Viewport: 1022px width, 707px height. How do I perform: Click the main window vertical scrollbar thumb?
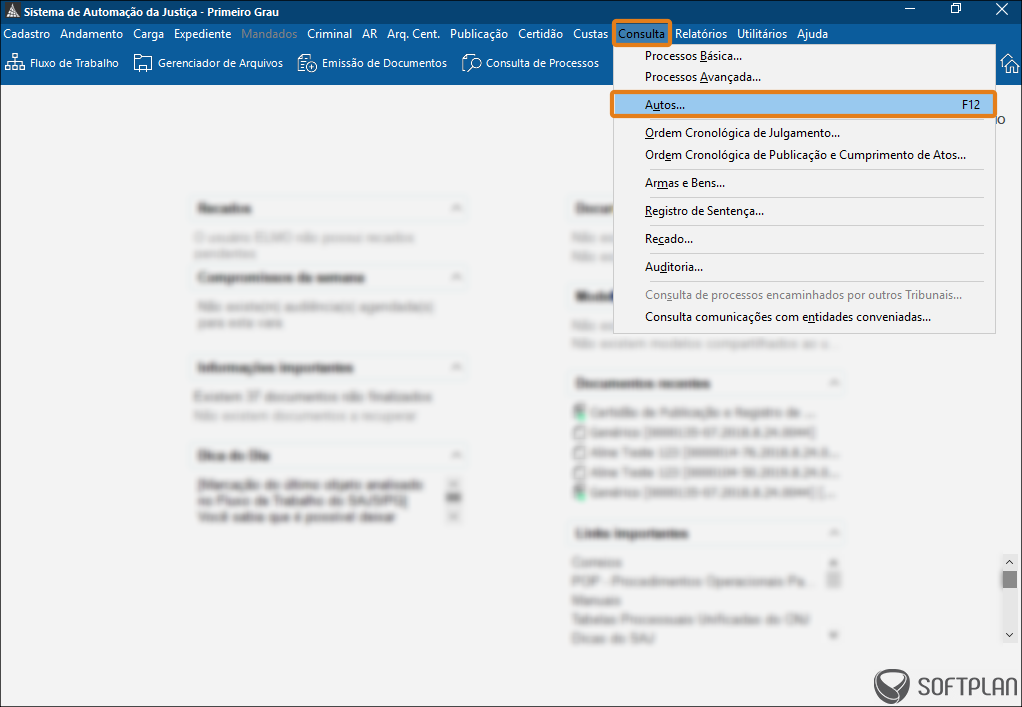click(1010, 579)
